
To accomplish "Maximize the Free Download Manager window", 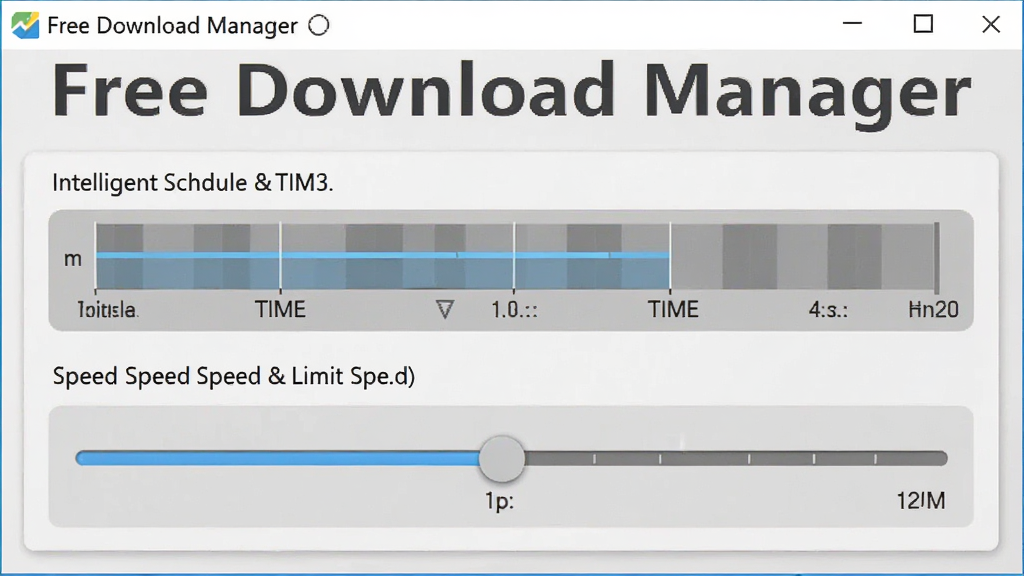I will click(923, 24).
